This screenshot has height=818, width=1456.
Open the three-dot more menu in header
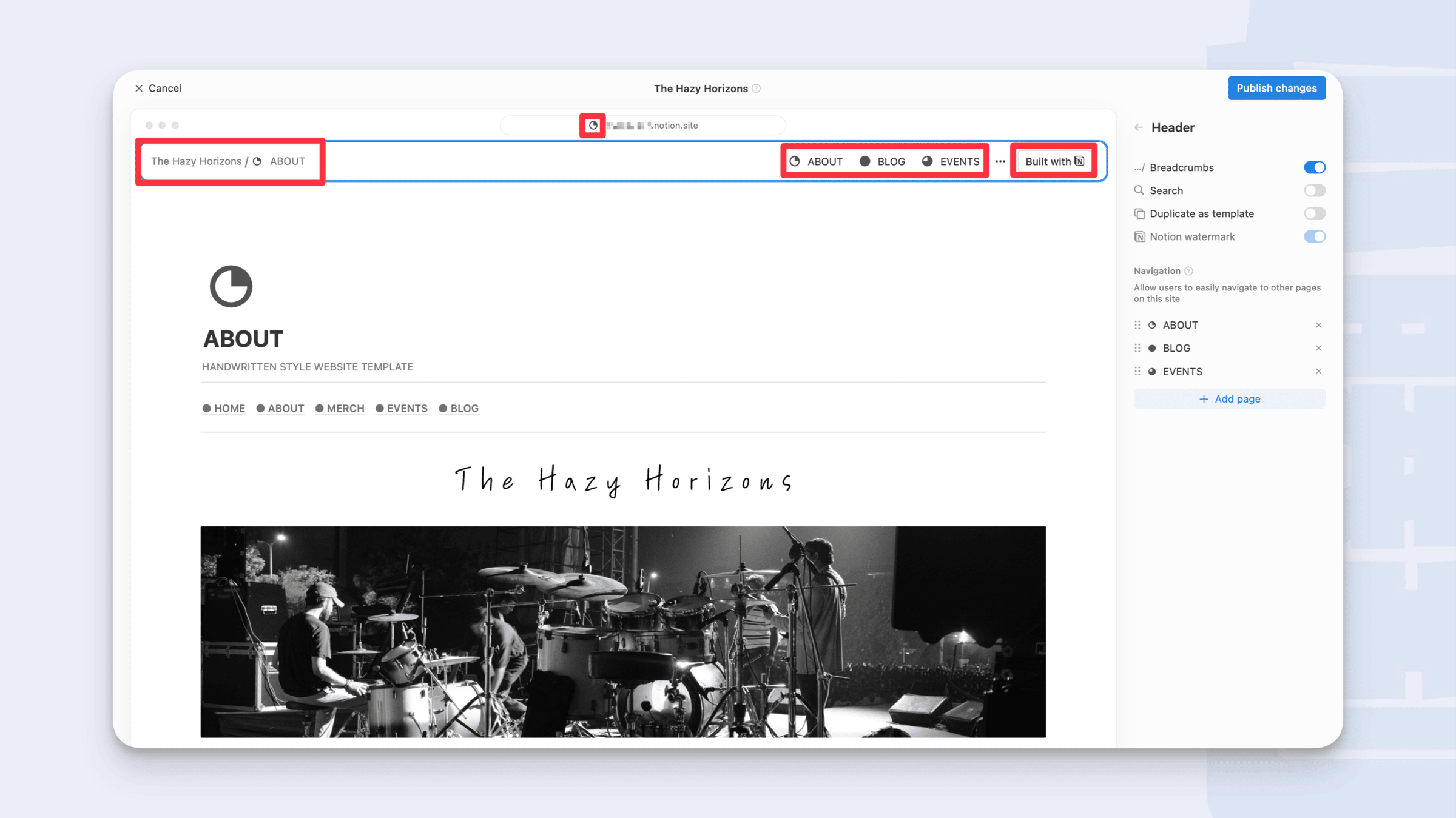pos(1000,161)
